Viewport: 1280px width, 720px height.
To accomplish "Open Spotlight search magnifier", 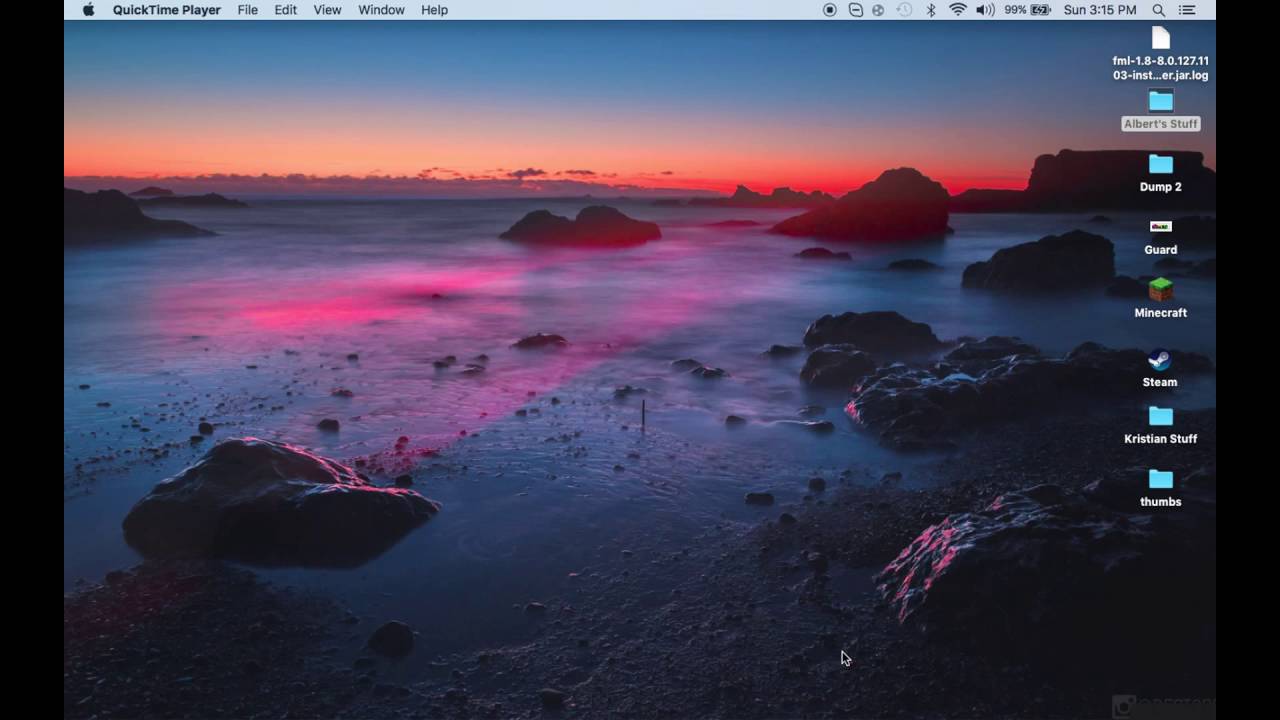I will point(1159,10).
